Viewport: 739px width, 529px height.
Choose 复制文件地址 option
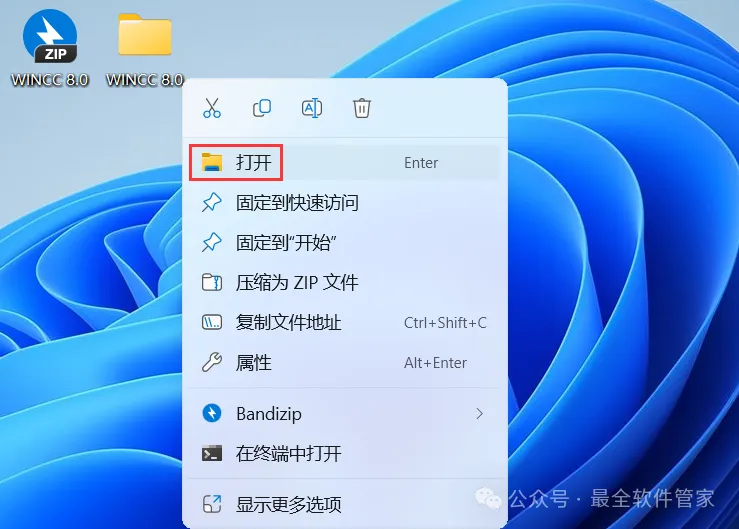(344, 323)
